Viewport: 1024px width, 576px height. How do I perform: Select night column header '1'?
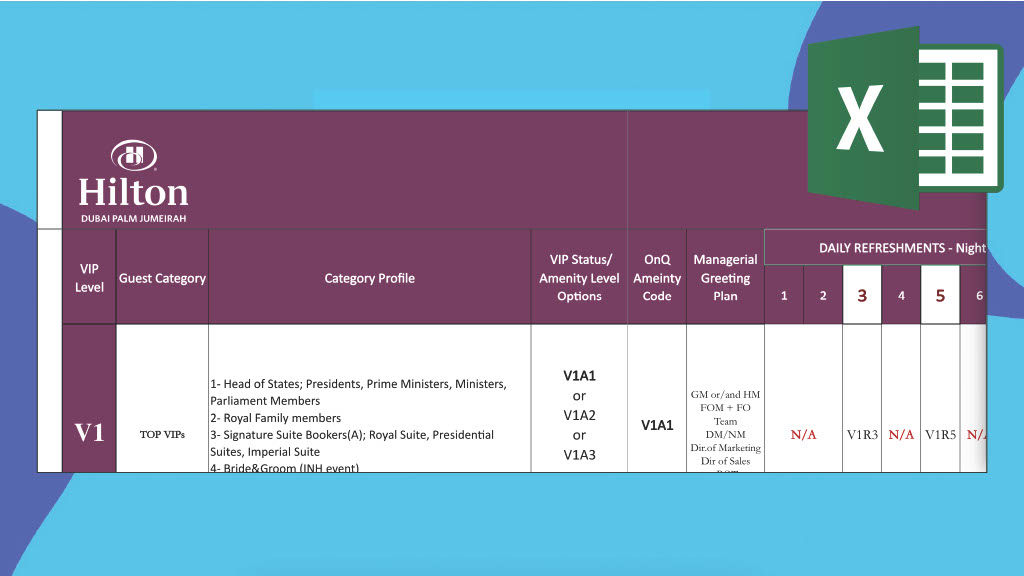784,295
